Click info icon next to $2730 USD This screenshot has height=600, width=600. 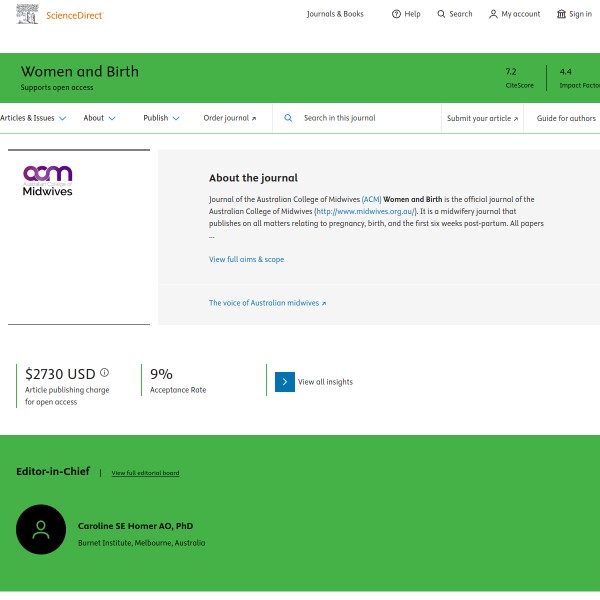click(x=104, y=373)
